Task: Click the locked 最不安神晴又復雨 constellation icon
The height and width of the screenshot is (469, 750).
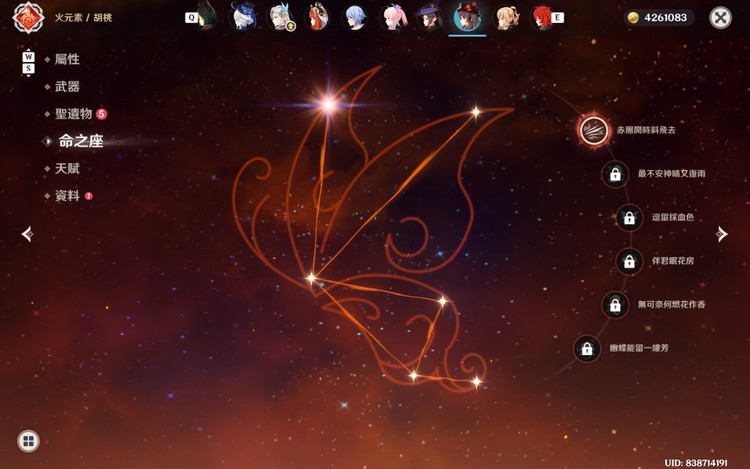Action: [x=615, y=174]
